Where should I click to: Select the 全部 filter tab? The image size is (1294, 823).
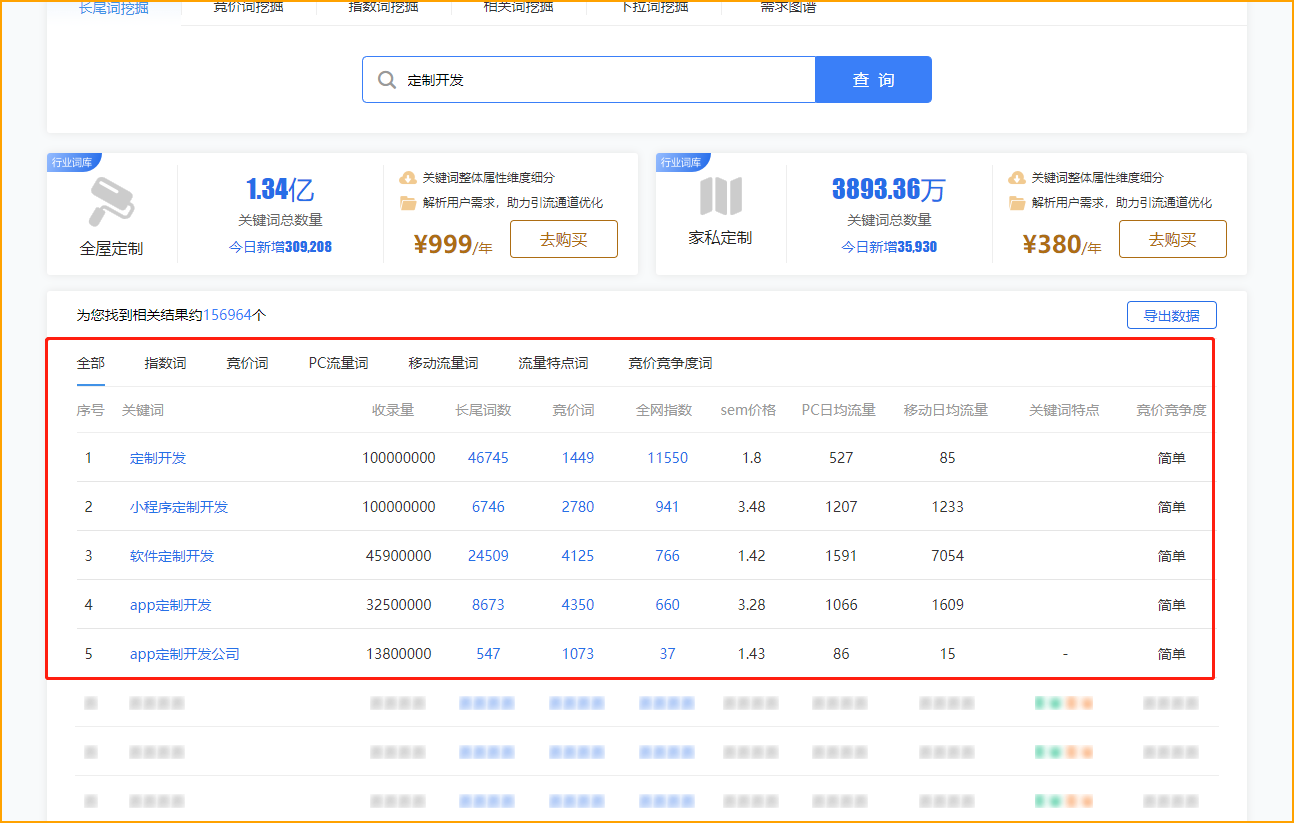pos(91,363)
